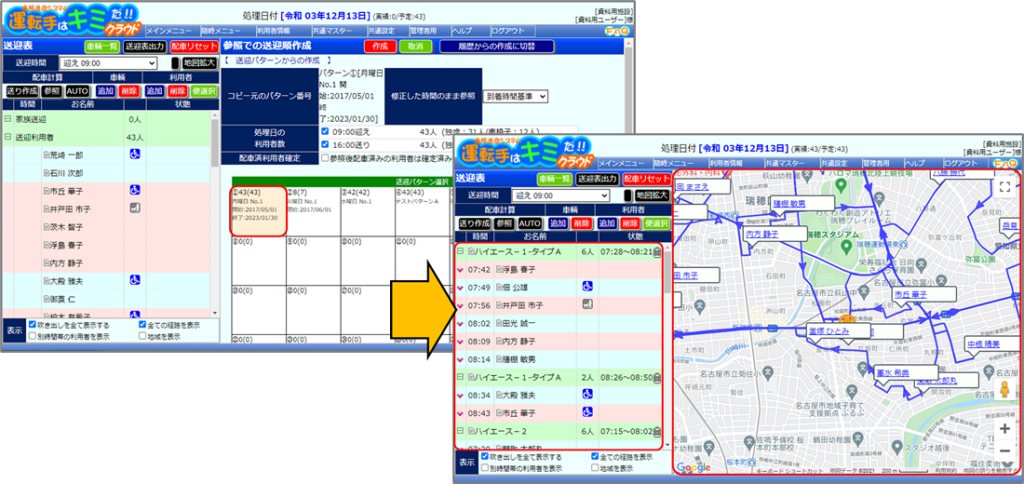Collapse ハイエース－1-タイプA group with 2人
The width and height of the screenshot is (1024, 484).
click(x=460, y=378)
